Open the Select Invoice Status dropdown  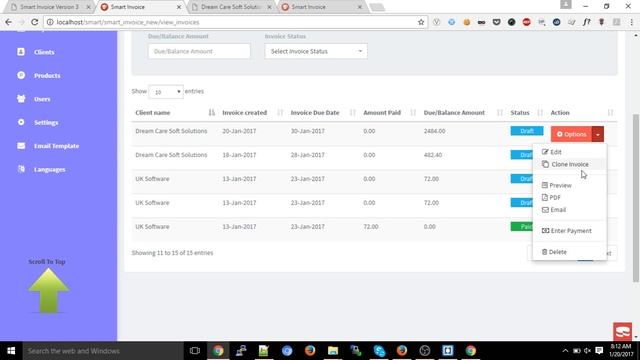point(316,51)
